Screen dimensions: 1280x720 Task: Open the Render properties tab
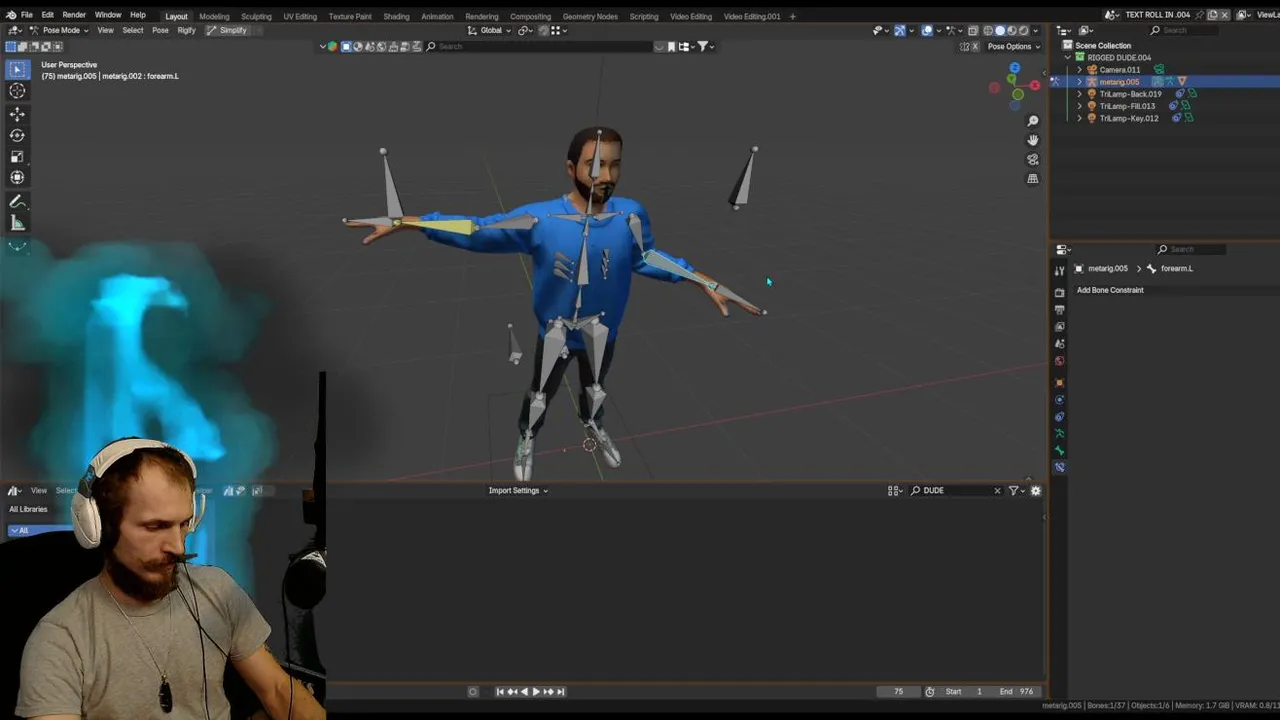[x=1059, y=293]
